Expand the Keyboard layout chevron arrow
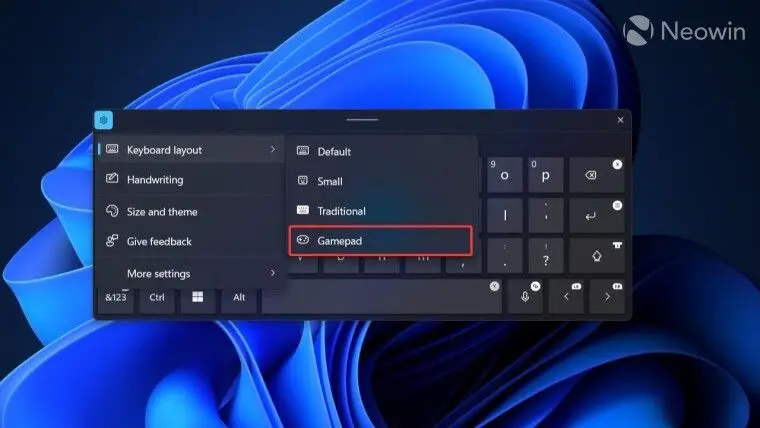Screen dimensions: 760x428 273,149
